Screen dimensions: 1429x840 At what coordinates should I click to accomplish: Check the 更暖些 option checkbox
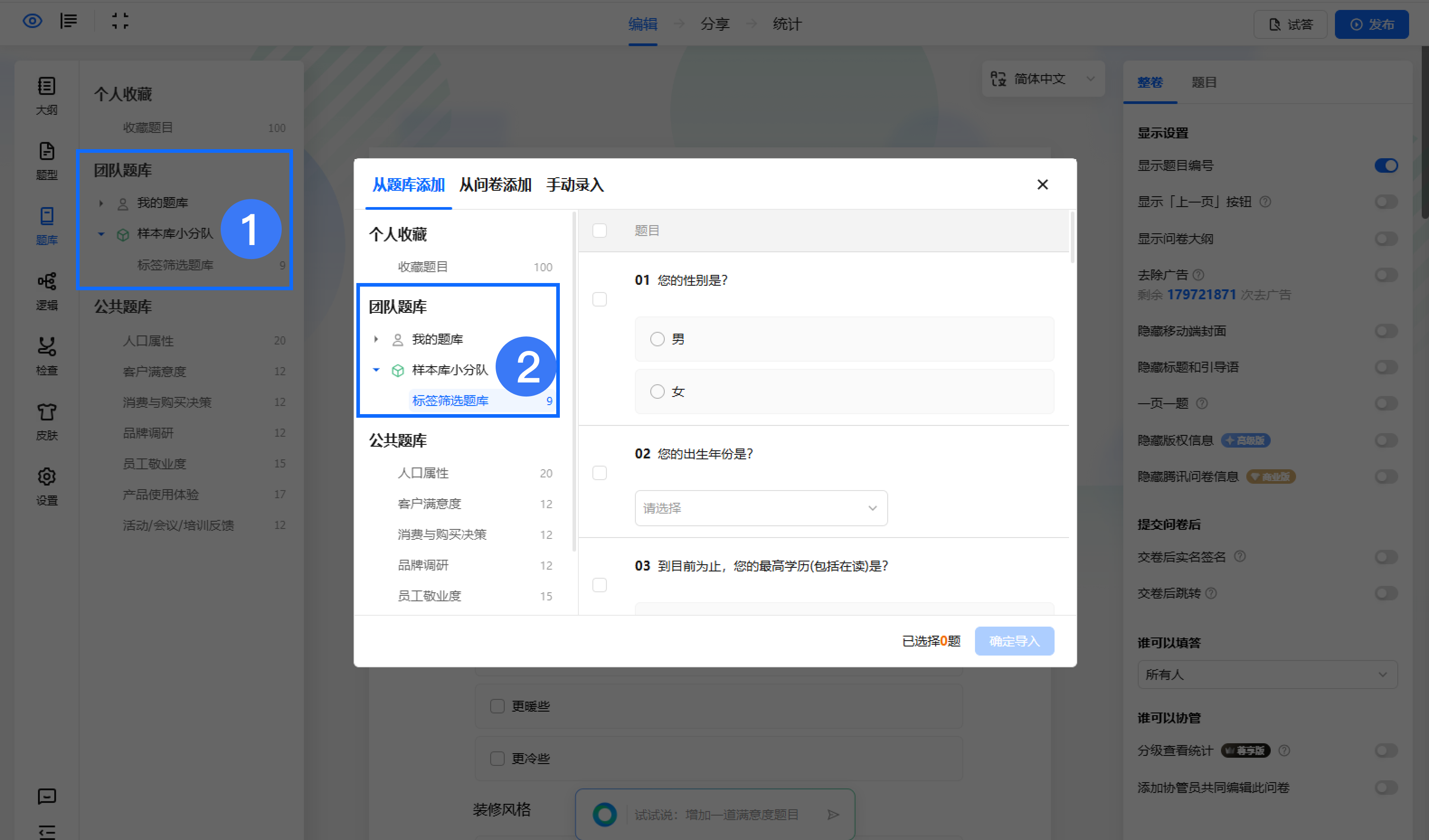(x=497, y=706)
